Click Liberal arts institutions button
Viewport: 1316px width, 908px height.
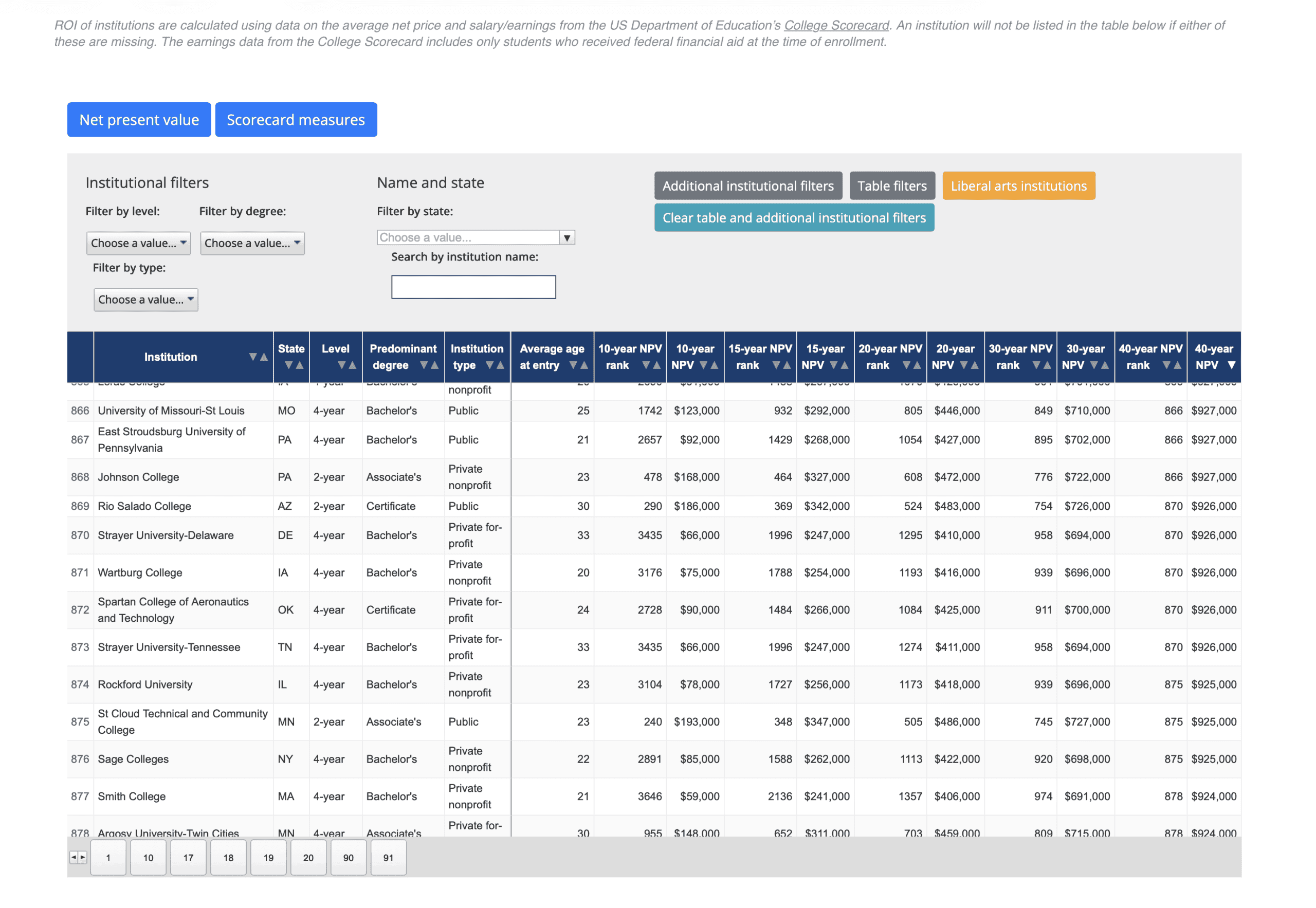click(1019, 186)
